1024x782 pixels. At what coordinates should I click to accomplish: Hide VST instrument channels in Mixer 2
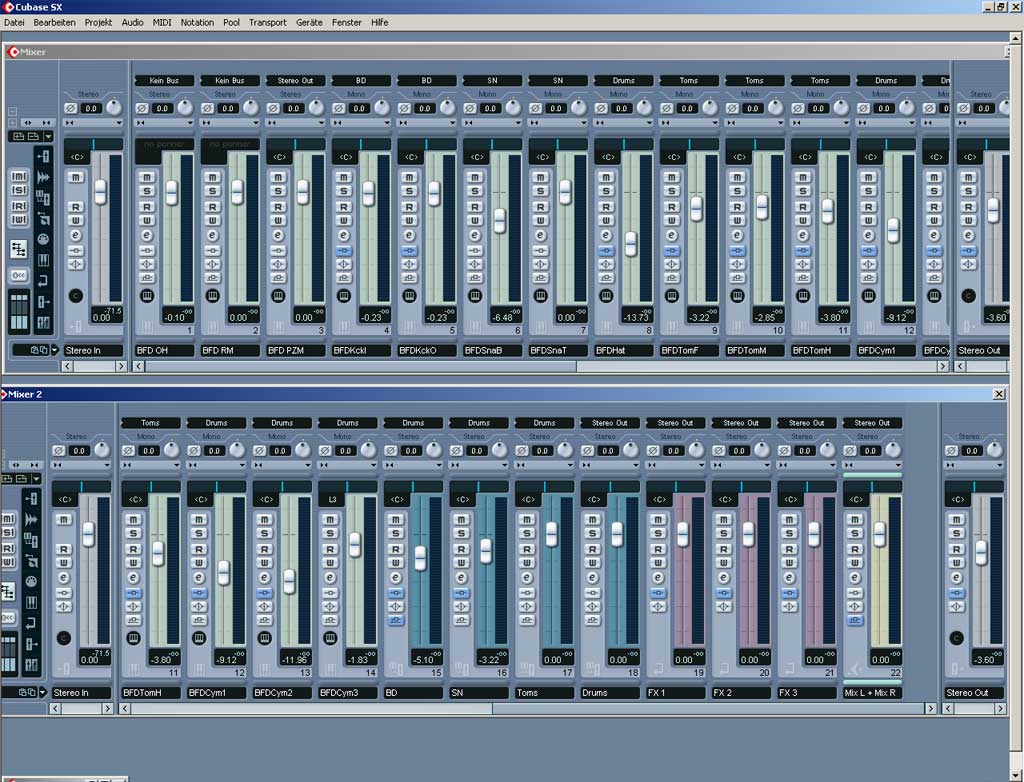pos(31,602)
